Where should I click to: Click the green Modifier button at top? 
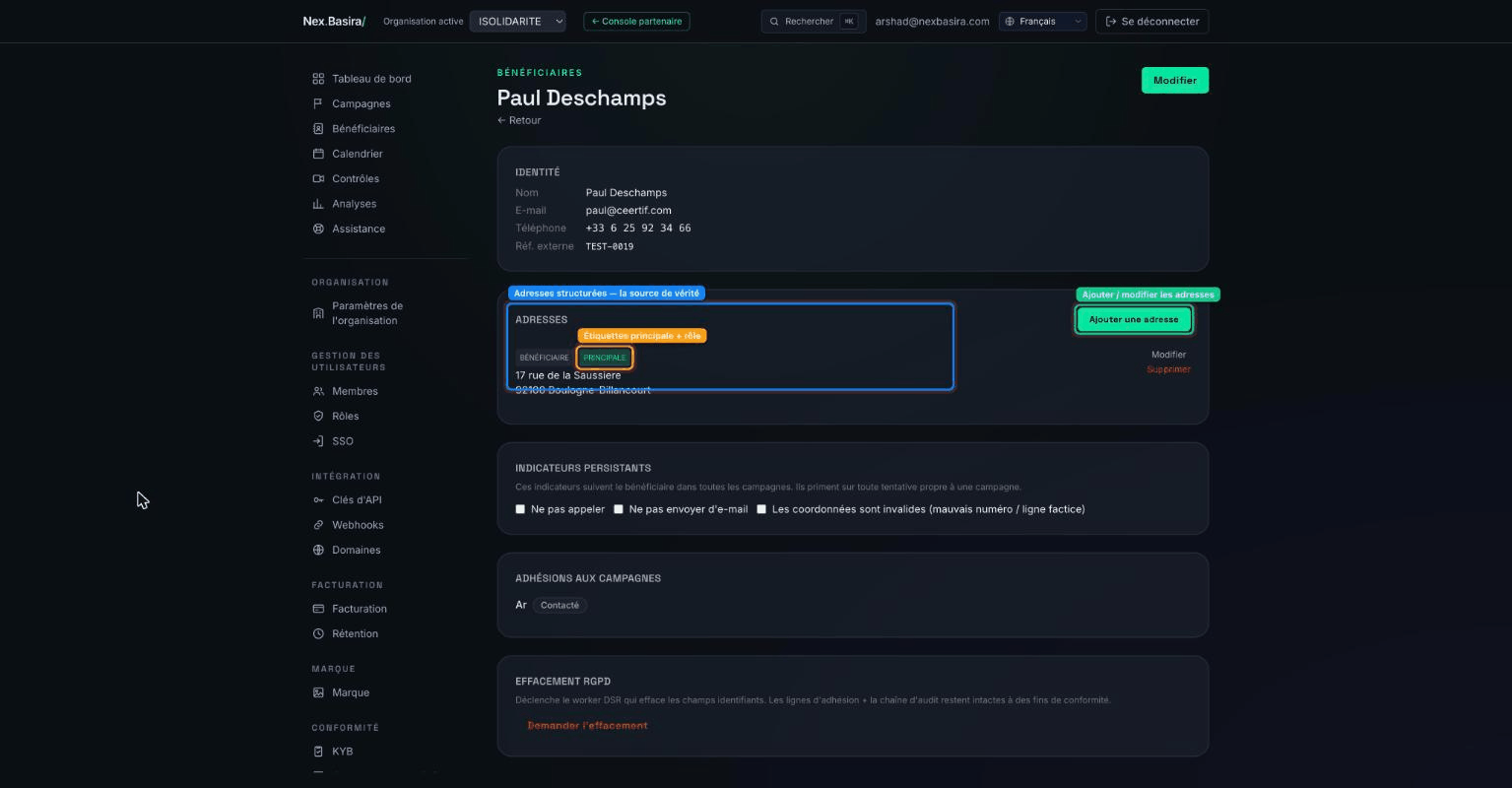click(1174, 81)
